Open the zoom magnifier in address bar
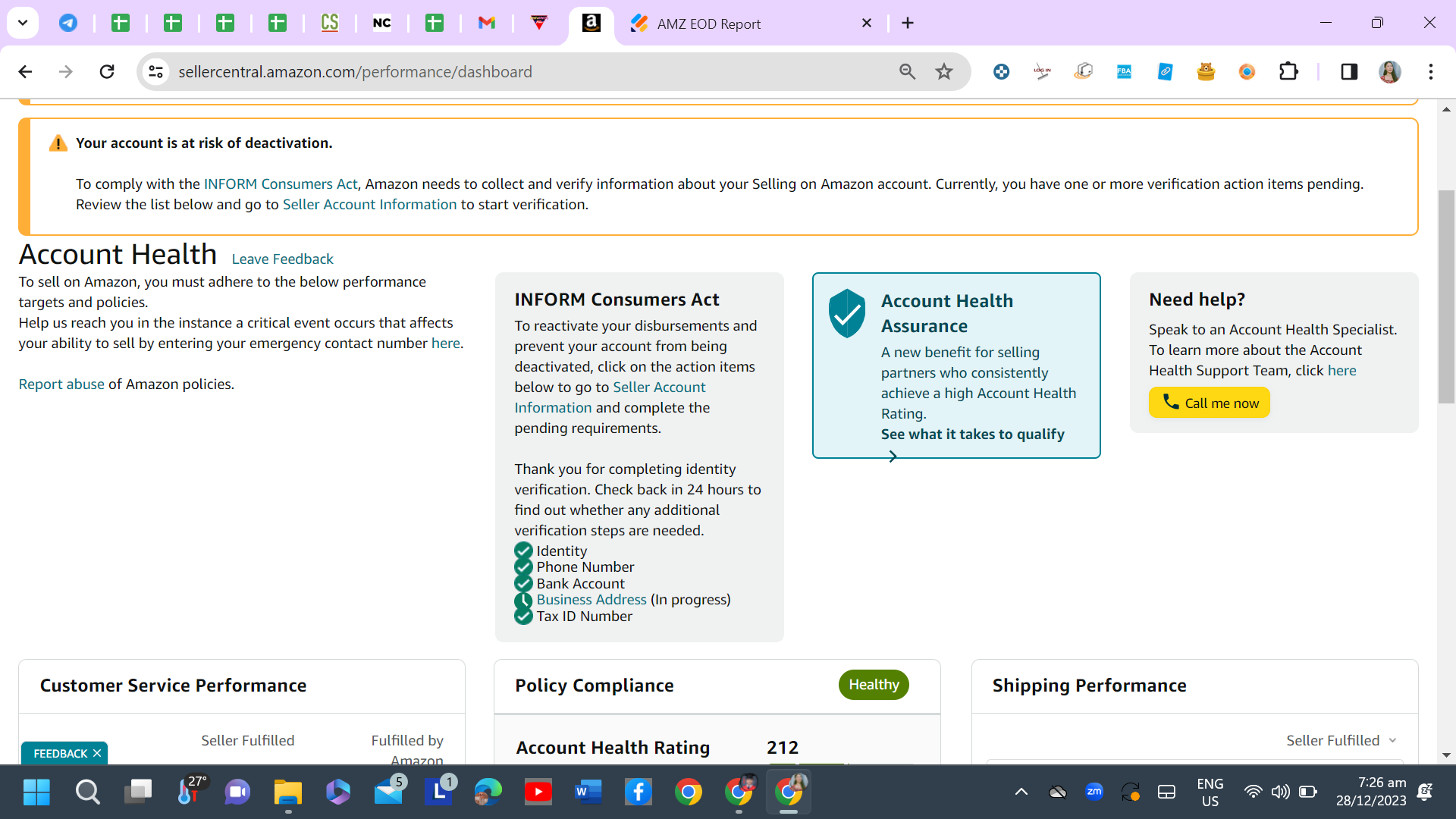Image resolution: width=1456 pixels, height=819 pixels. (907, 72)
